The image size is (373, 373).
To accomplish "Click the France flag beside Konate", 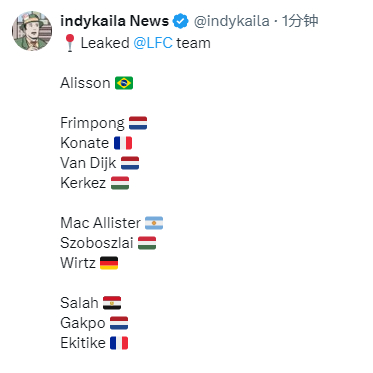I will pyautogui.click(x=123, y=143).
